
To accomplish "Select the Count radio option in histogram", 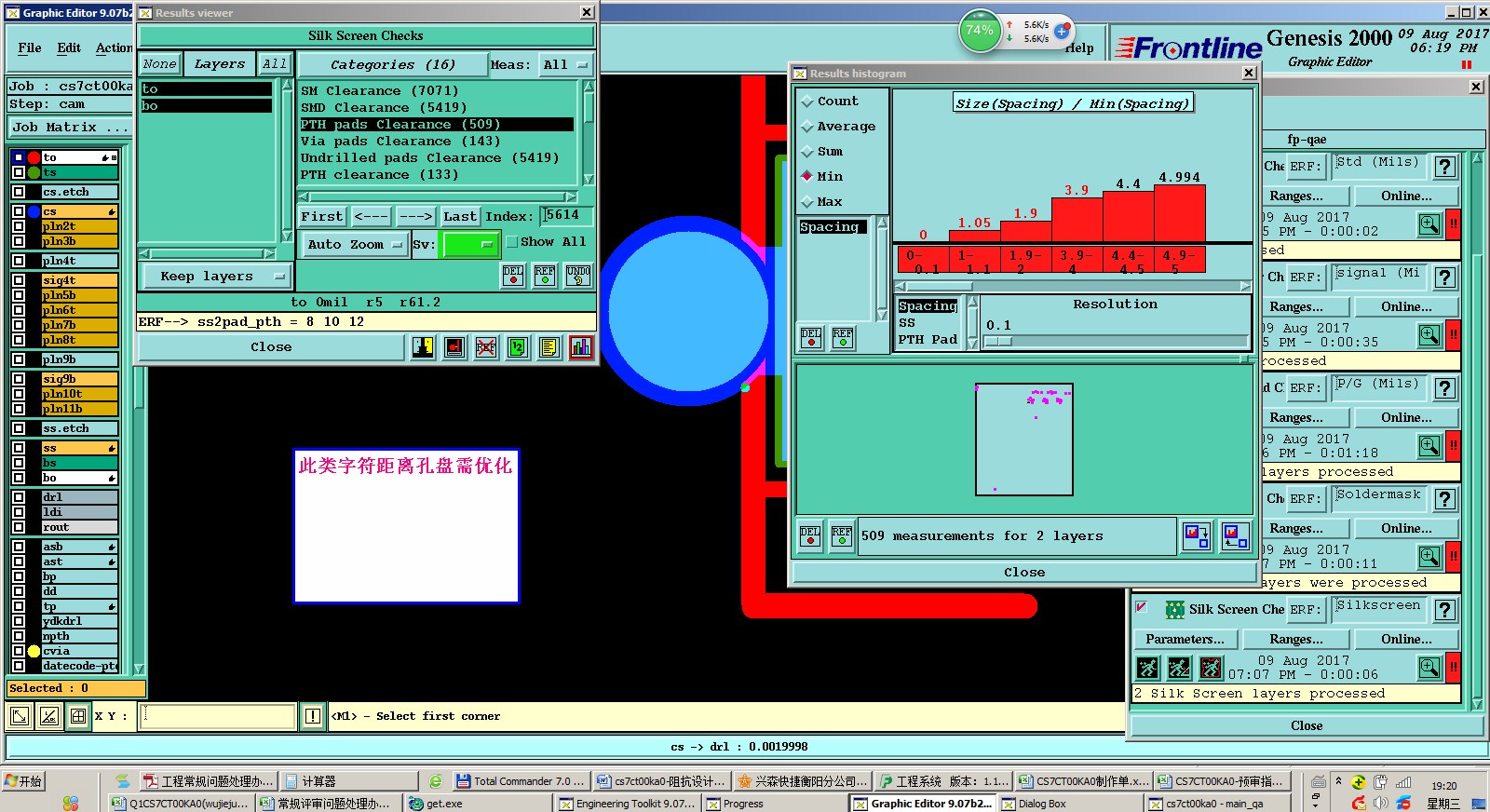I will point(807,101).
